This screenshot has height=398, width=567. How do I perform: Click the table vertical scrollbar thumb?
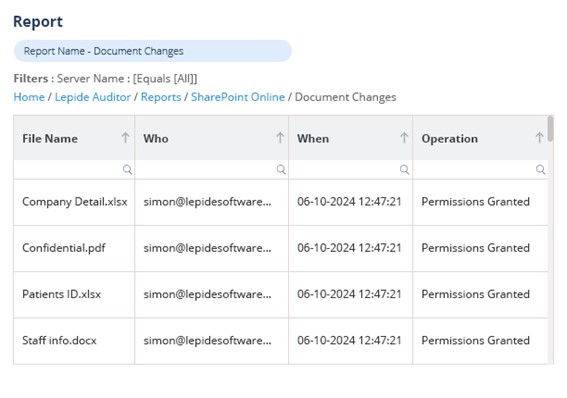550,128
